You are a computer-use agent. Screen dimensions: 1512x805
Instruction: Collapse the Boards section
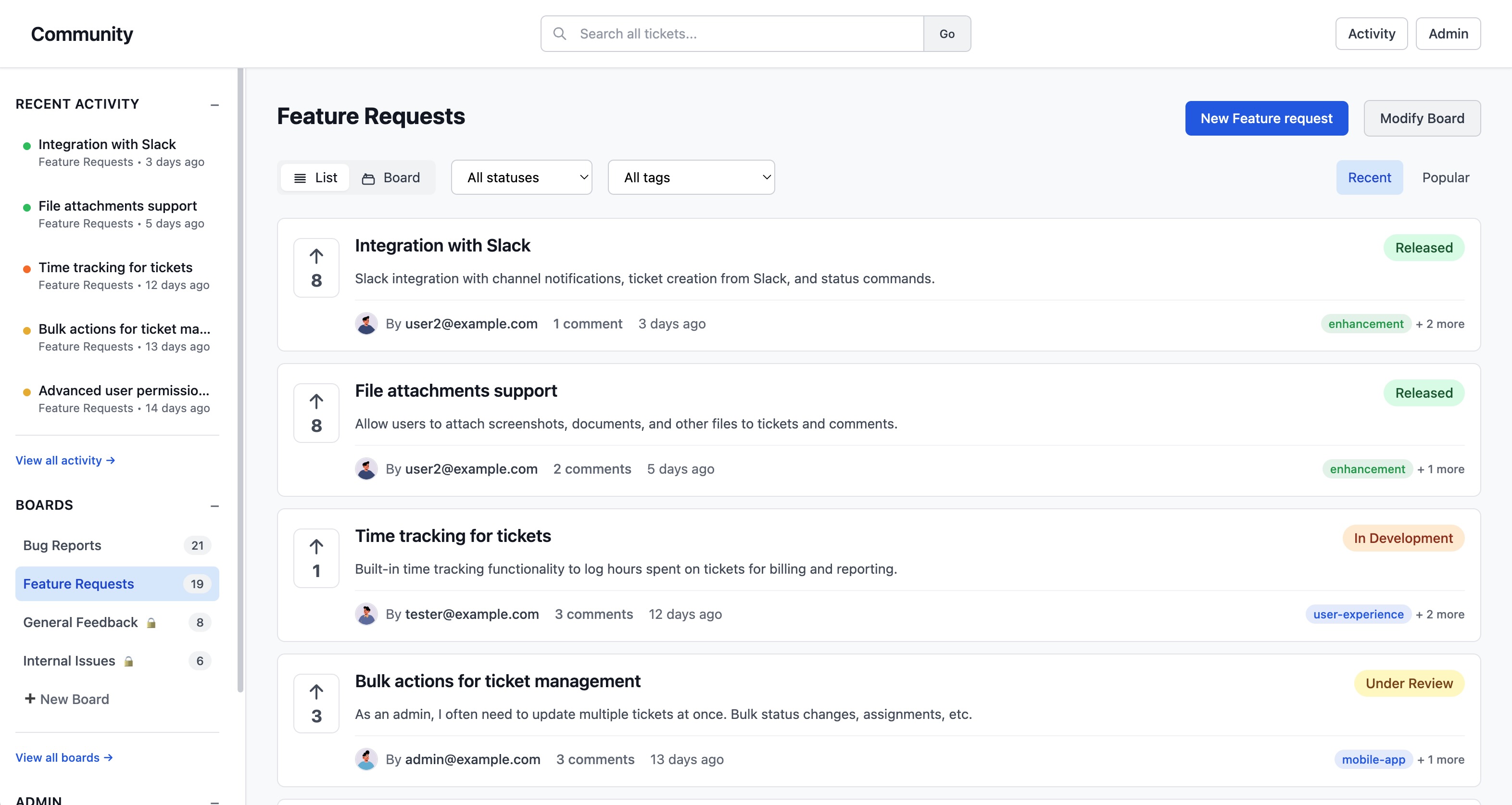(x=215, y=506)
